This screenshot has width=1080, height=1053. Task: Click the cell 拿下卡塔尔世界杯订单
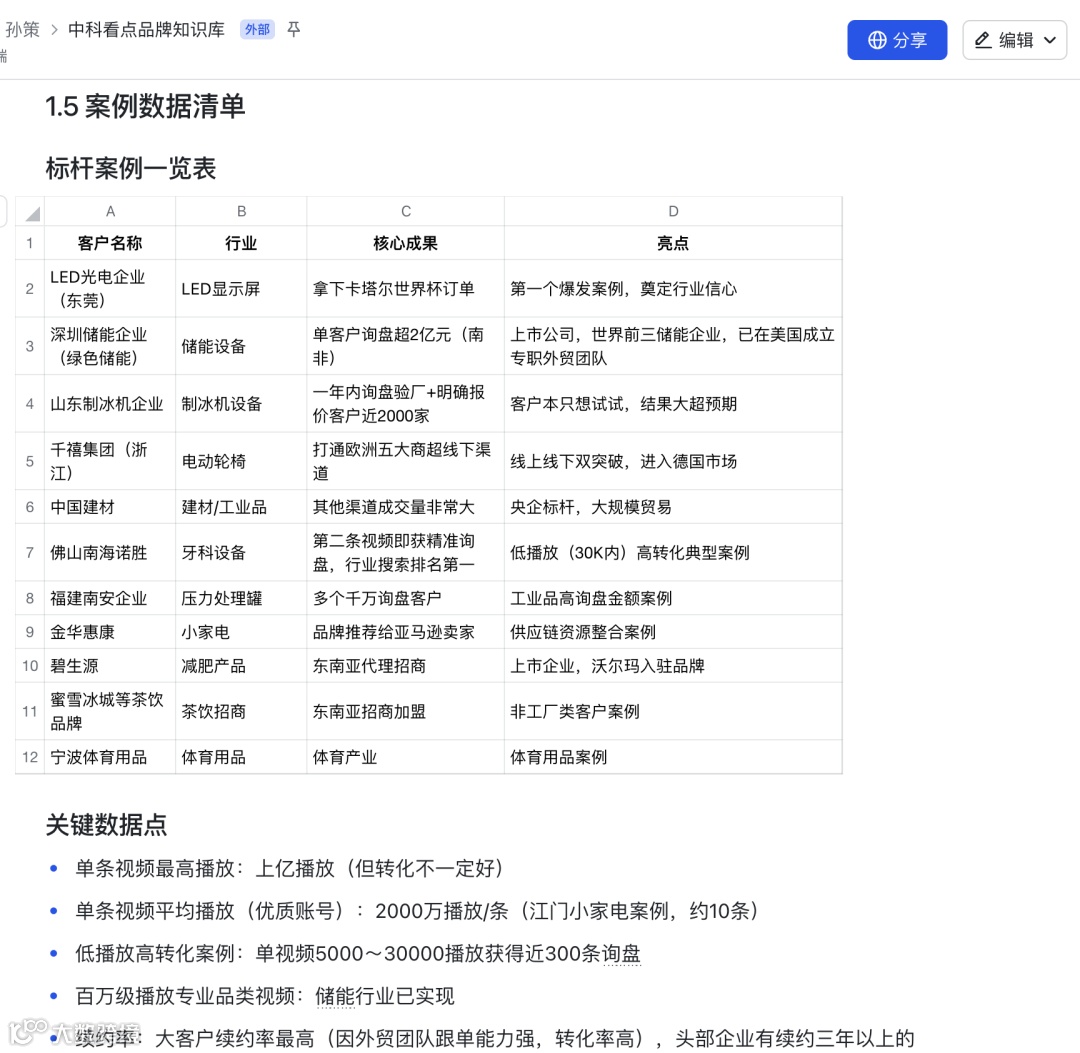(x=406, y=289)
